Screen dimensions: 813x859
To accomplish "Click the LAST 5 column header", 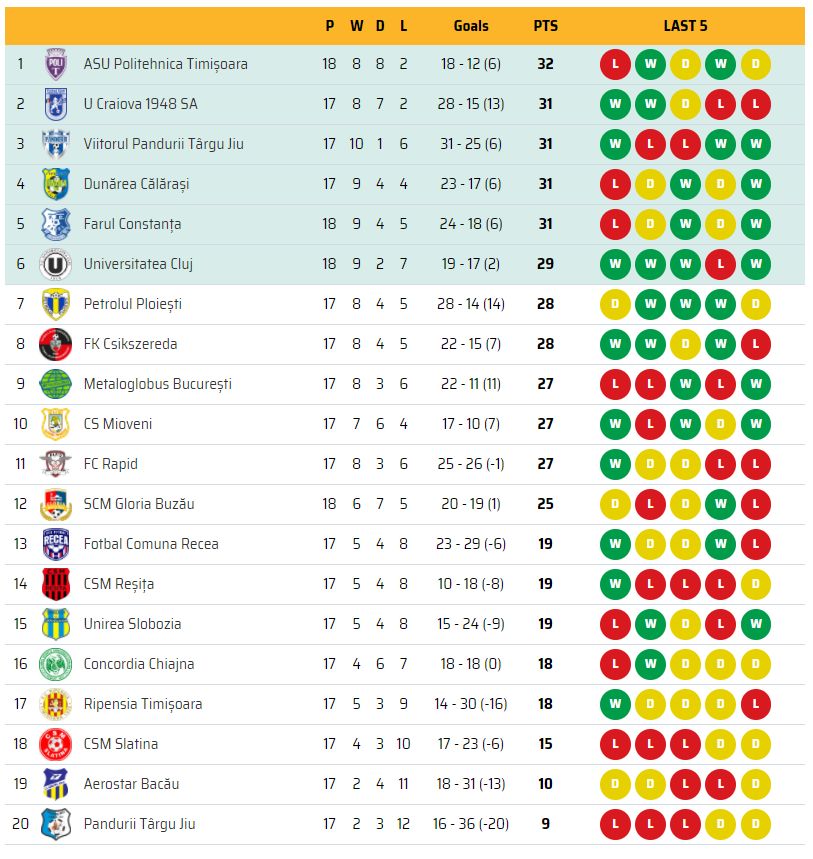I will [685, 26].
